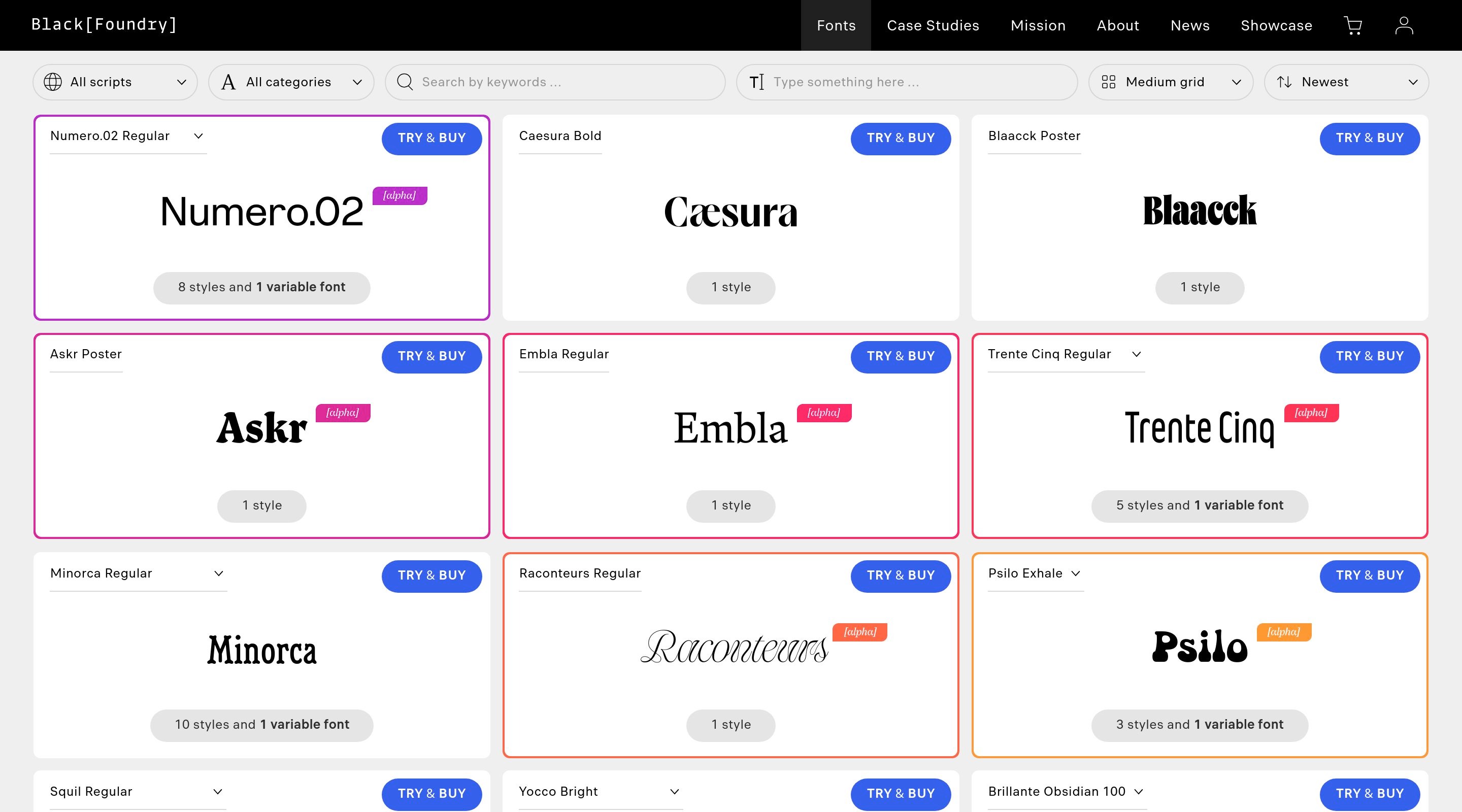Expand the Numero.02 Regular style selector
Screen dimensions: 1462x812
pyautogui.click(x=198, y=136)
